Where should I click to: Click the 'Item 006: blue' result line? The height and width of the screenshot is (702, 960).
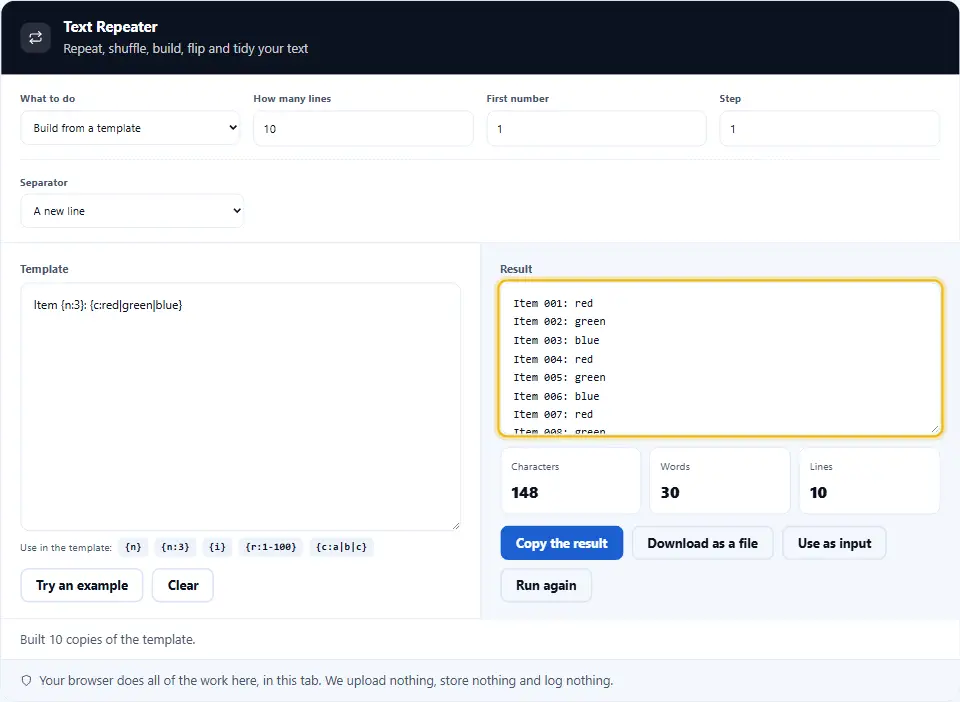click(x=556, y=397)
